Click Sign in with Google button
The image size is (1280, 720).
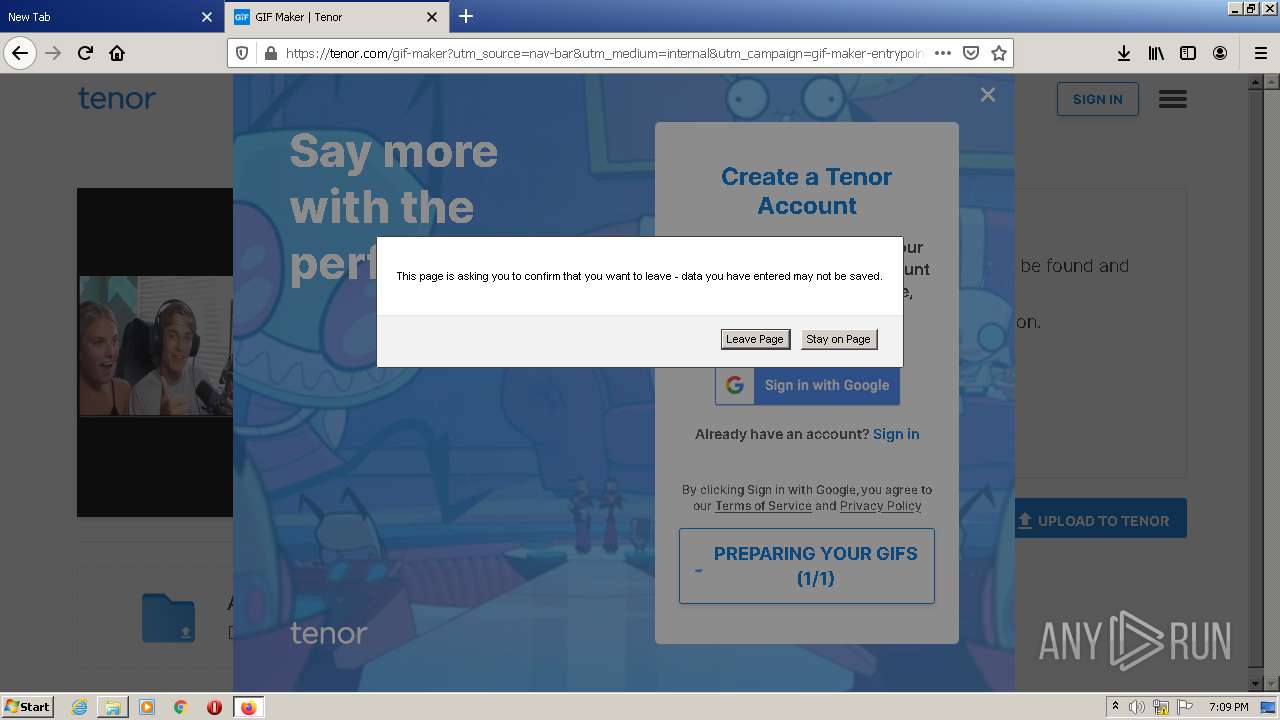click(x=807, y=385)
